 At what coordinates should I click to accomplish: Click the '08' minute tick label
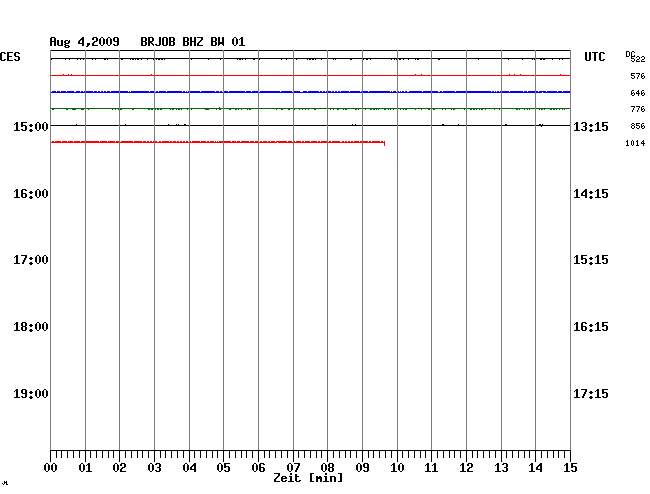click(x=327, y=468)
